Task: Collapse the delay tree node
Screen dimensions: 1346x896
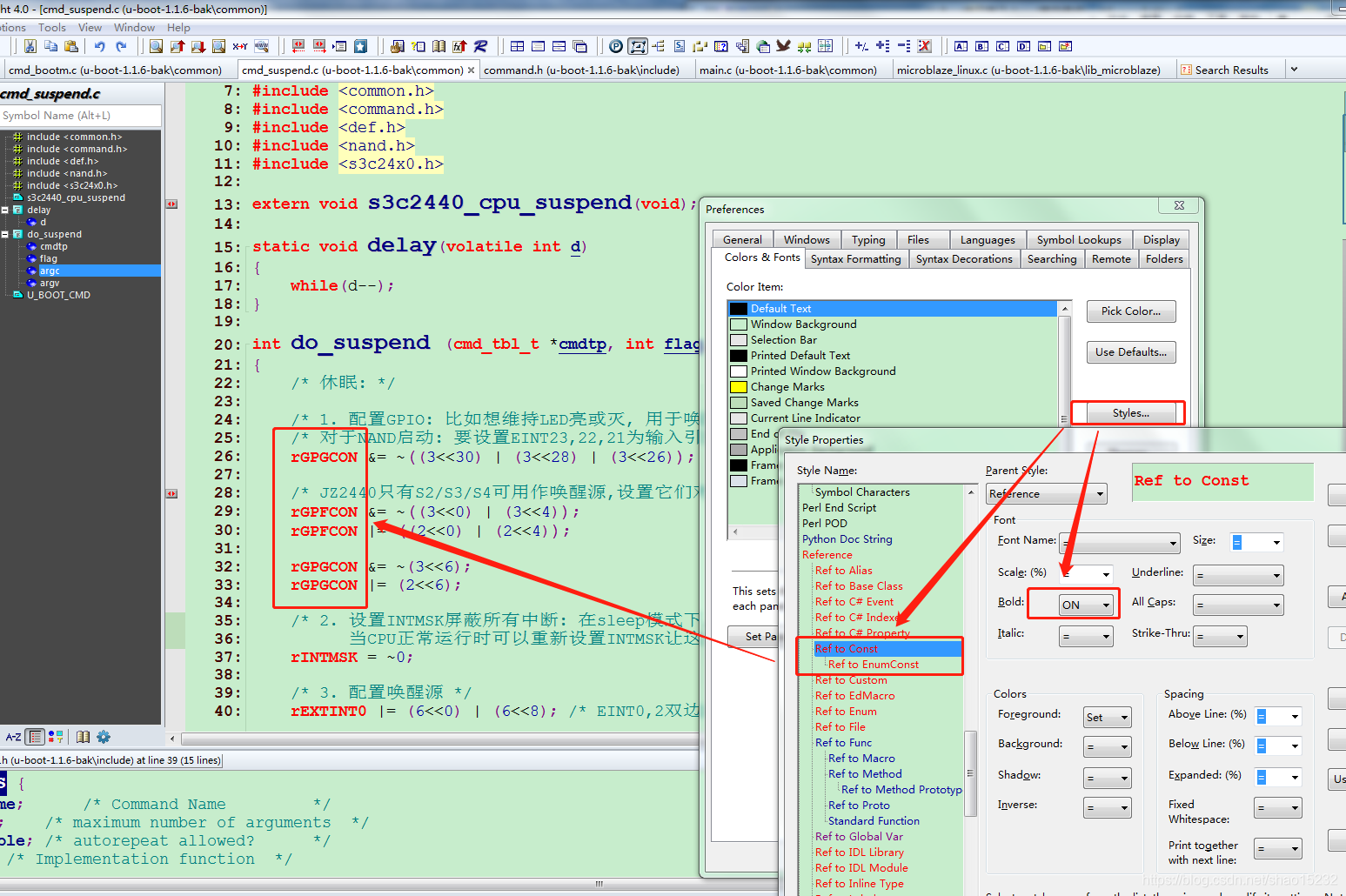Action: (x=5, y=210)
